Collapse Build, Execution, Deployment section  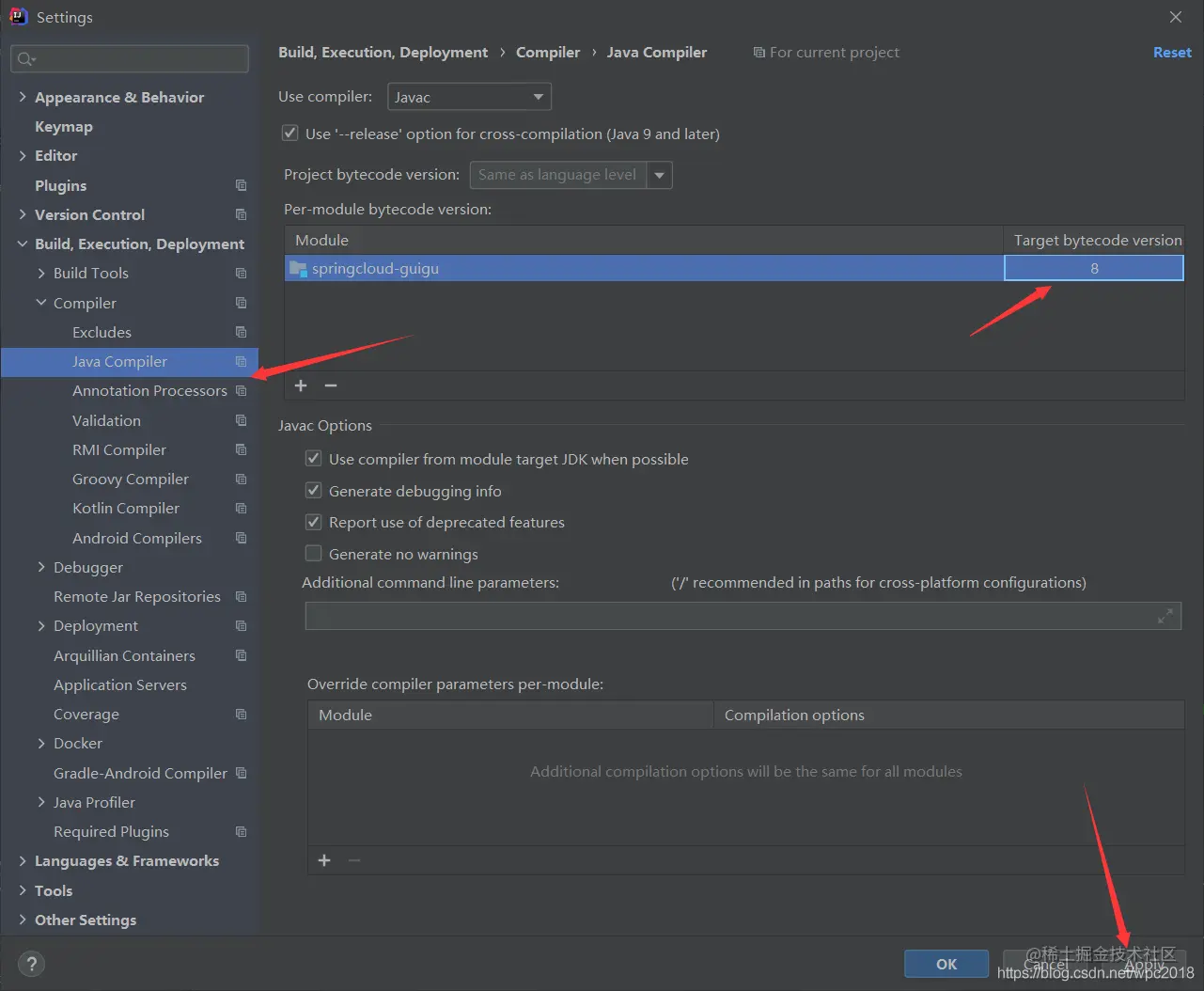tap(23, 244)
